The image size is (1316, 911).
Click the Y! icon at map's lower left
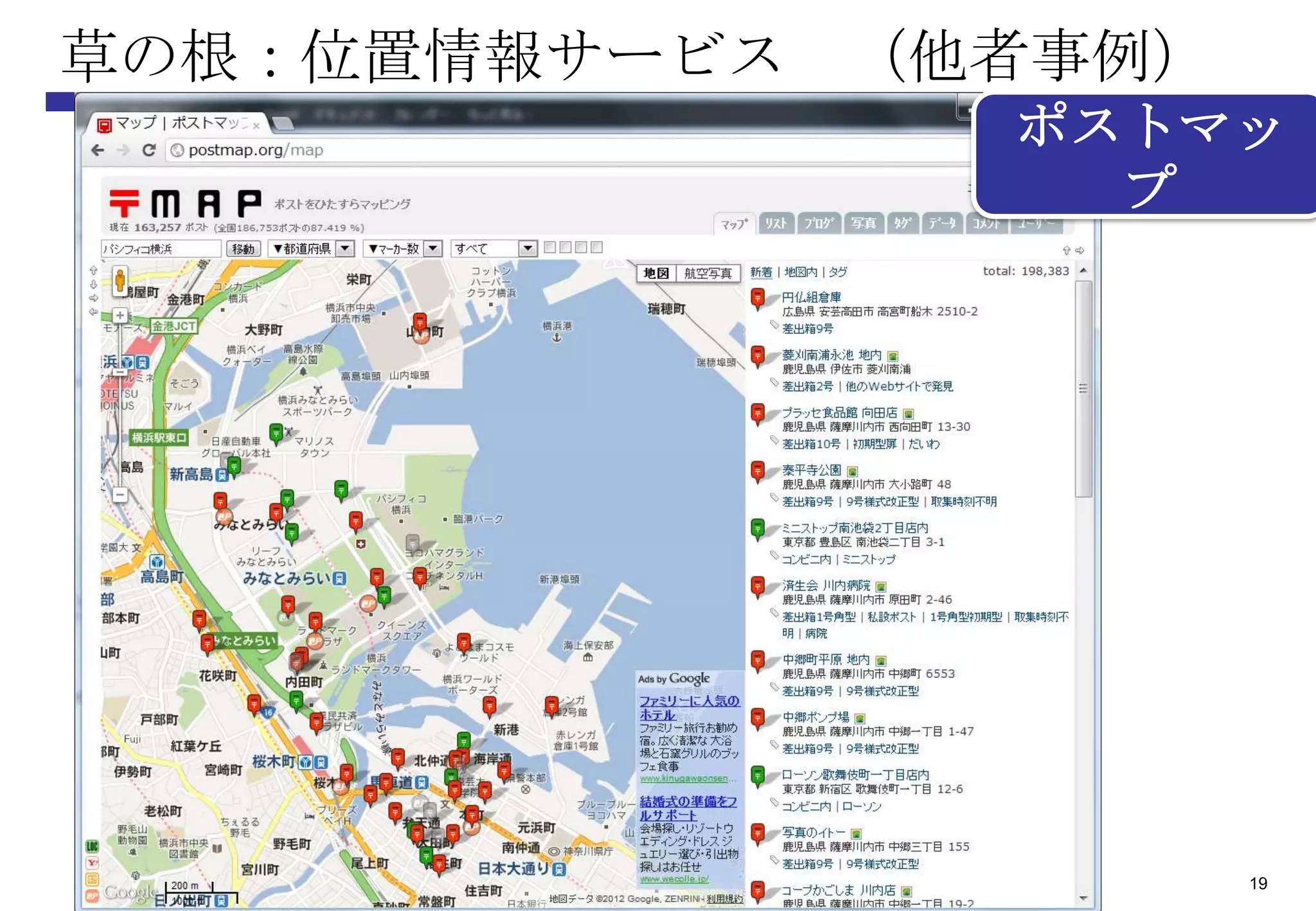point(93,863)
